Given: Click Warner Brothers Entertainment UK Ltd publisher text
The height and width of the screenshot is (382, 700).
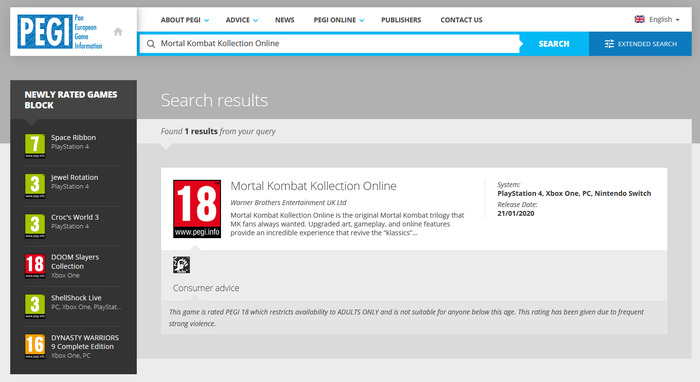Looking at the screenshot, I should tap(288, 203).
